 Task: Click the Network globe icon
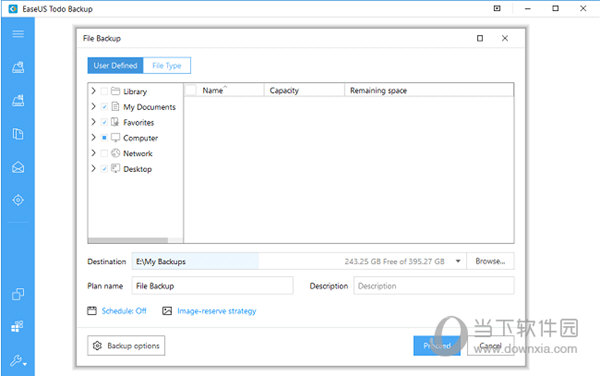[x=115, y=153]
